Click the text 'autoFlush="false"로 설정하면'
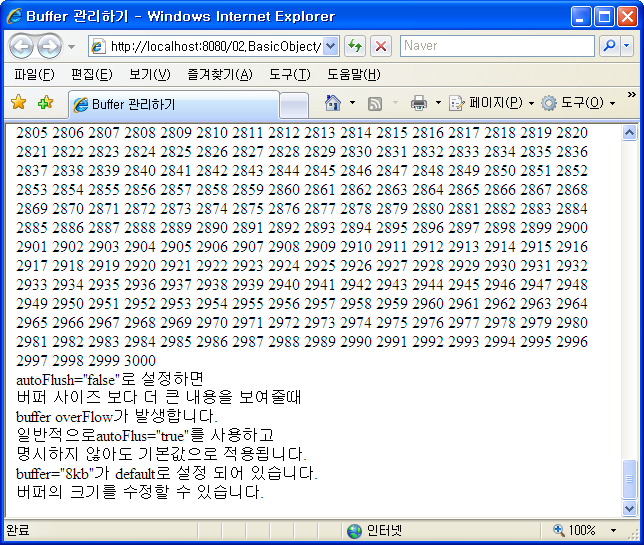Image resolution: width=644 pixels, height=545 pixels. point(110,379)
